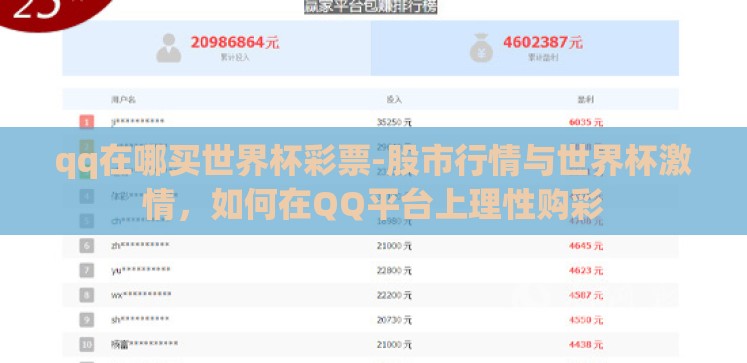Select the username in row 10
This screenshot has height=363, width=747.
point(144,344)
